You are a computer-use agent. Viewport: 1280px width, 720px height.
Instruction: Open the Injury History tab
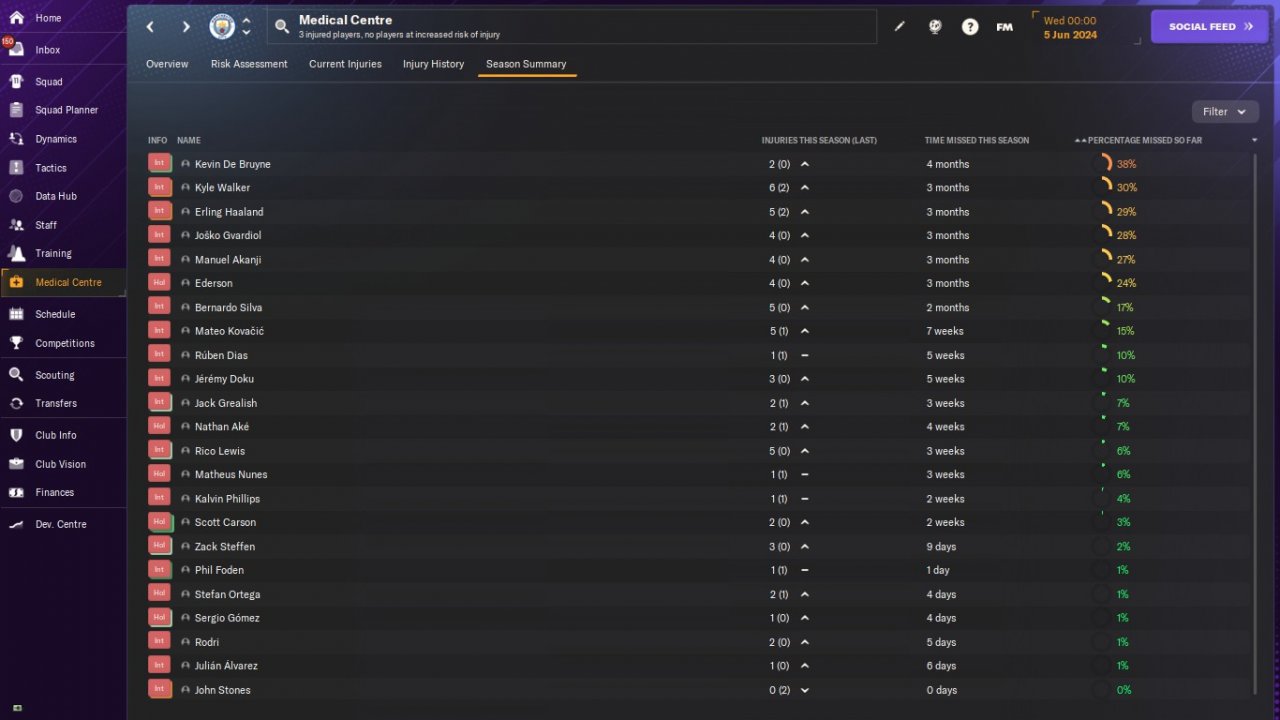coord(433,64)
